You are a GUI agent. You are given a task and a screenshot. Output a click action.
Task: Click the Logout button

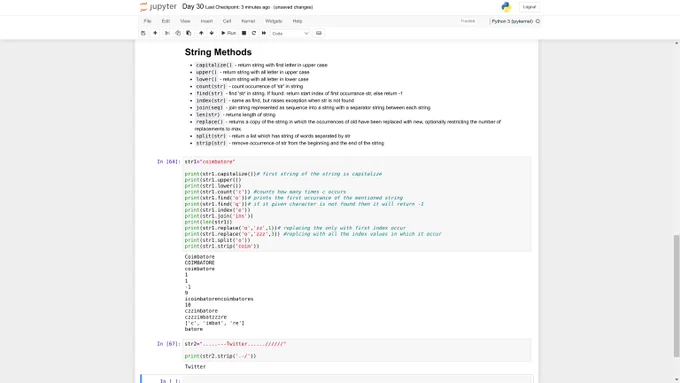pos(529,7)
